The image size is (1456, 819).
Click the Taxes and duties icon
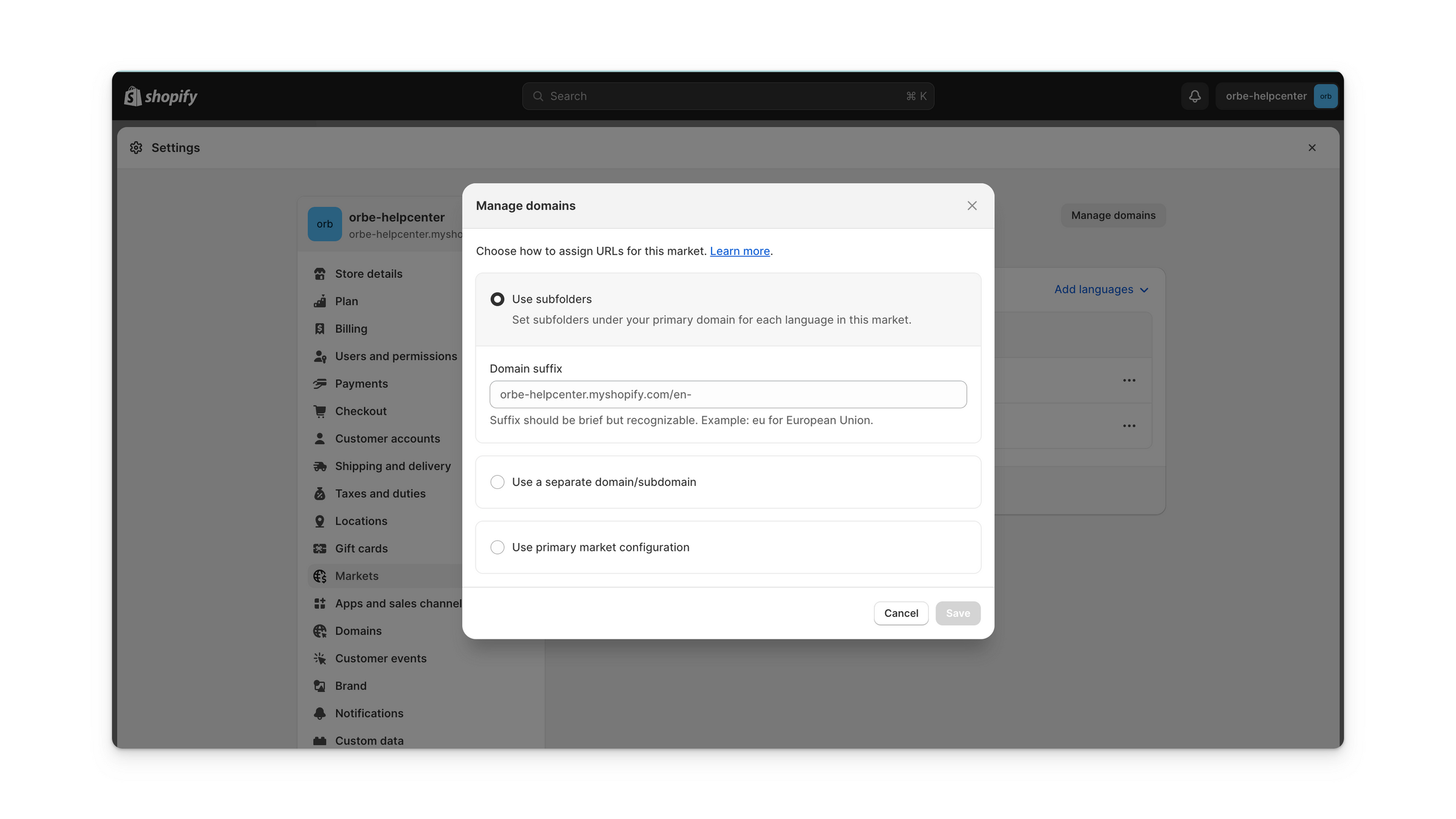320,494
